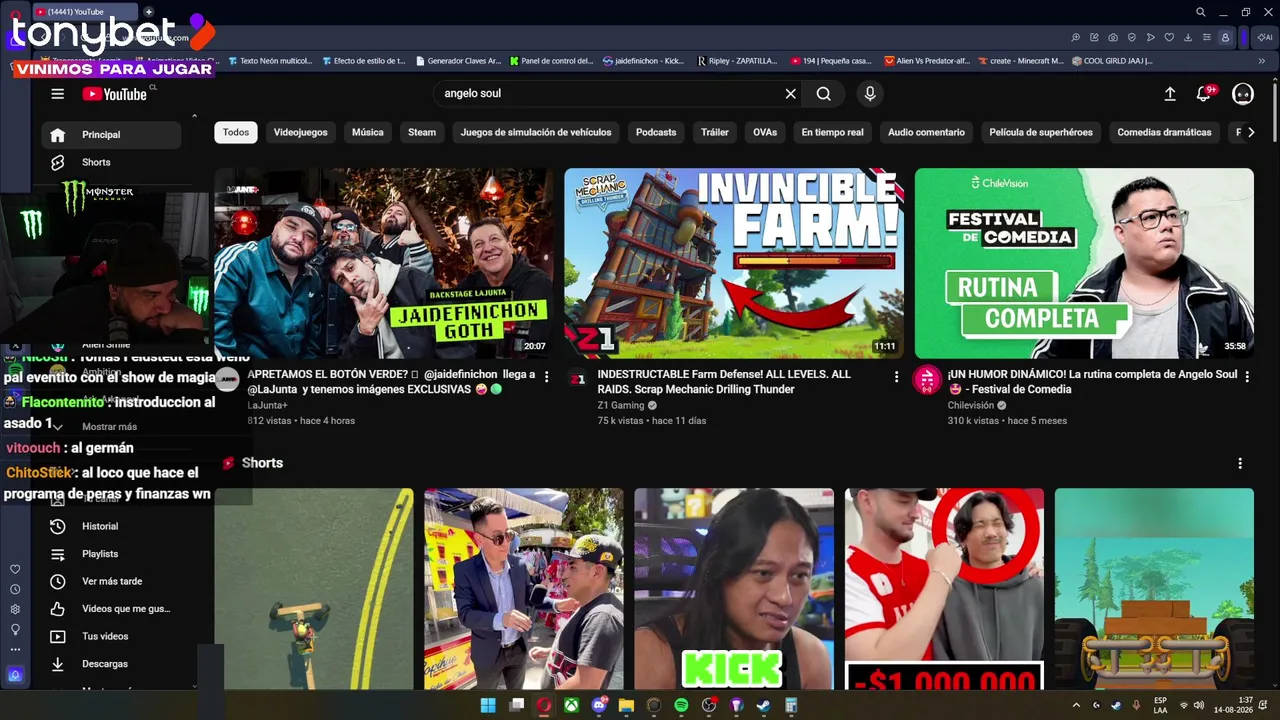This screenshot has height=720, width=1280.
Task: Open the Chilevisión channel avatar
Action: (927, 380)
